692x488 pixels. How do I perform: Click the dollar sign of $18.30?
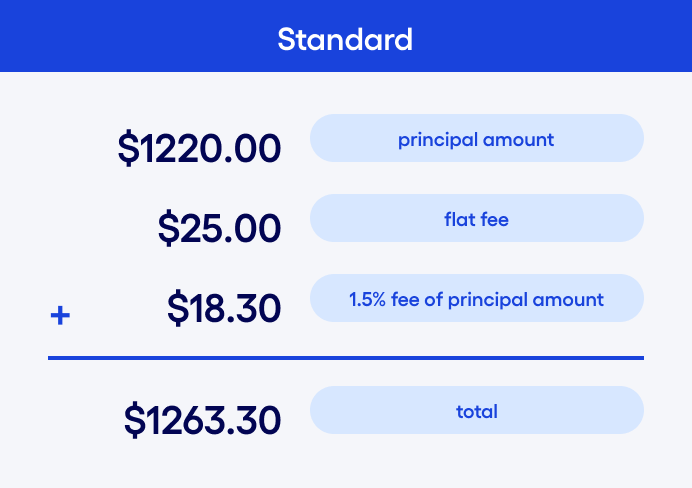pos(177,309)
